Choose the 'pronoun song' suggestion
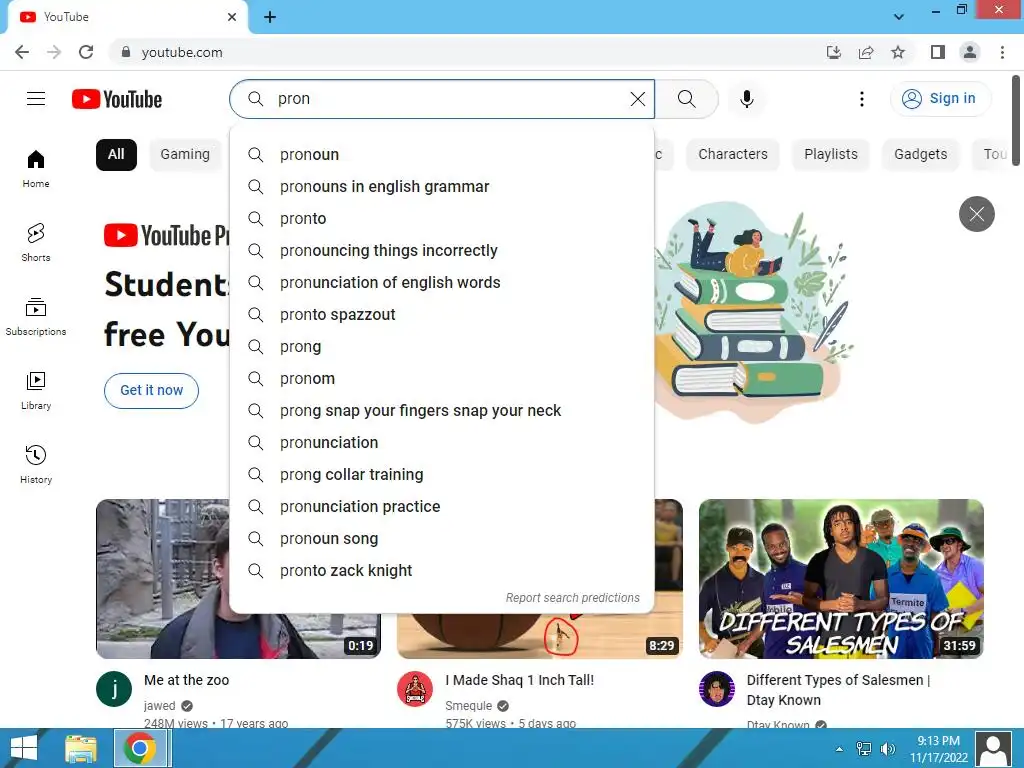Viewport: 1024px width, 768px height. click(x=442, y=539)
